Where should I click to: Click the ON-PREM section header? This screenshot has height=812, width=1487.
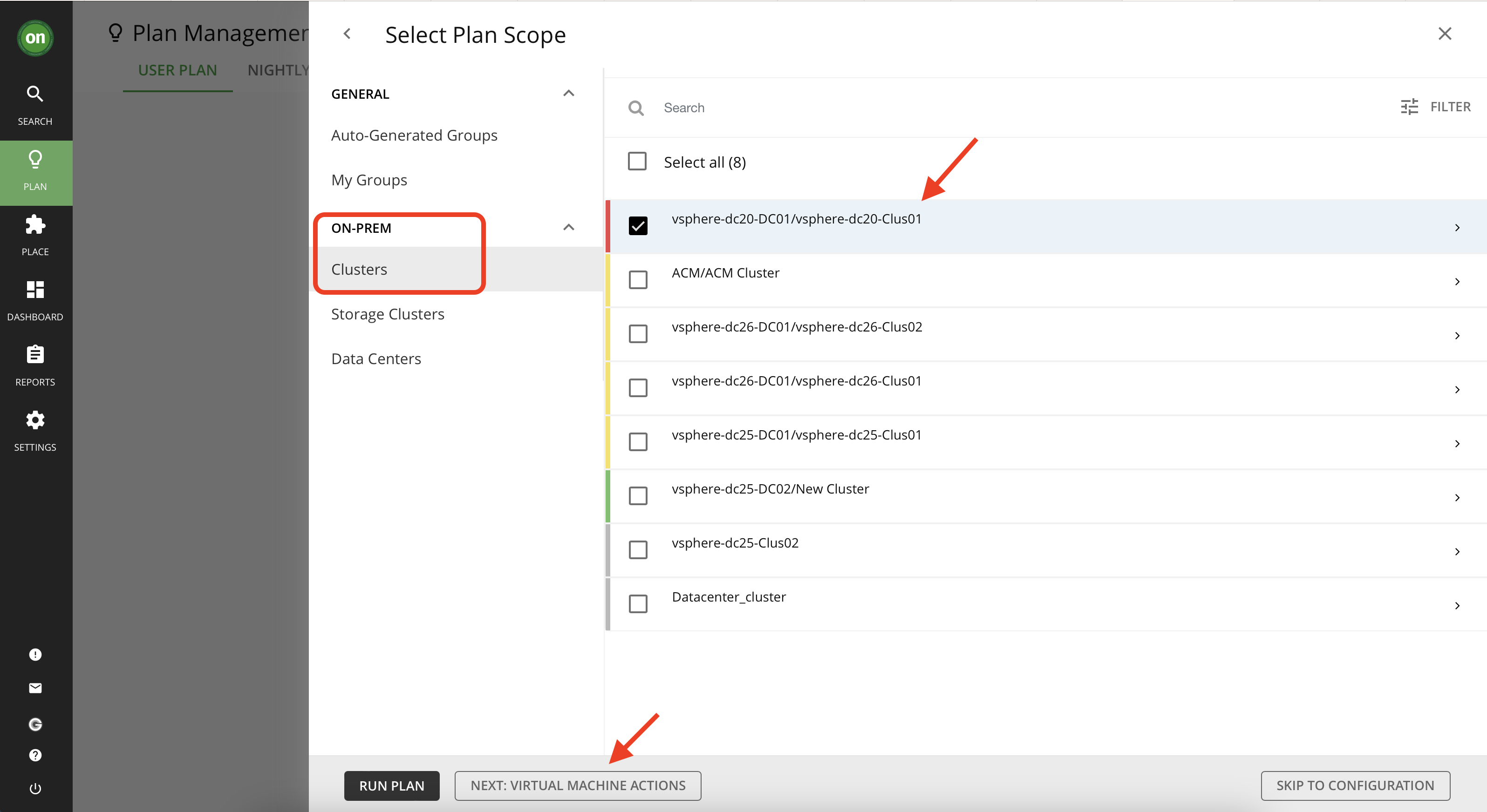pos(362,228)
